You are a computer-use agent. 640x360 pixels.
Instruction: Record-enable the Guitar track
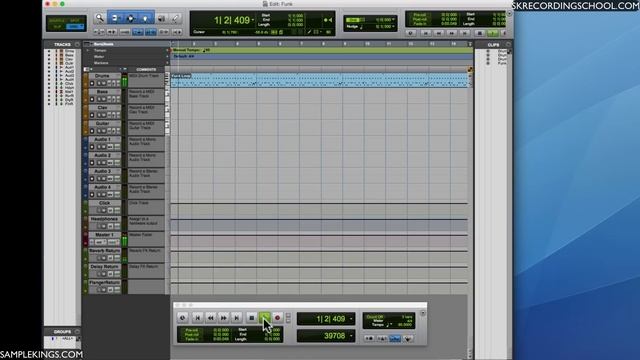coord(92,131)
